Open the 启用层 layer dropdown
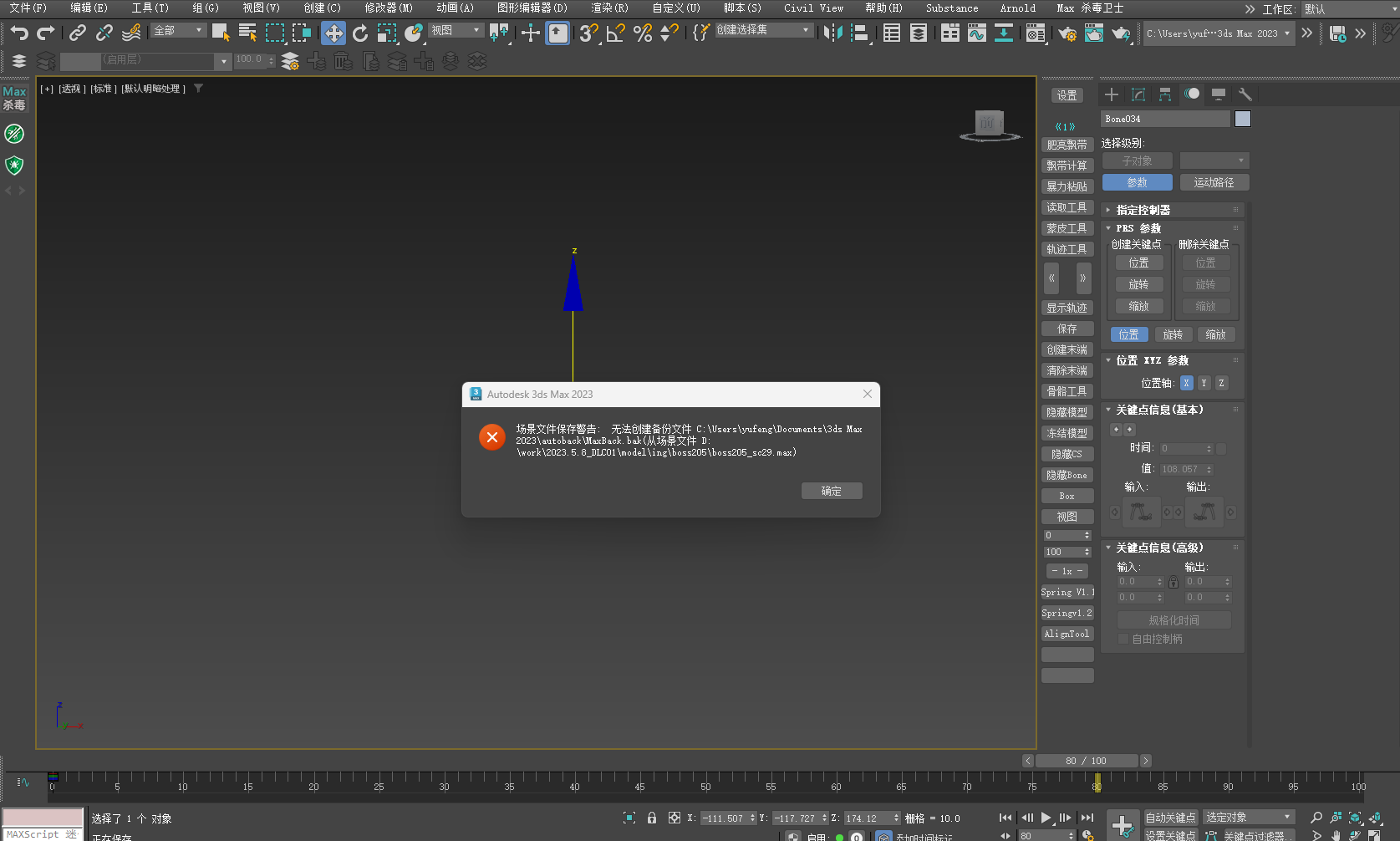This screenshot has height=841, width=1400. (x=145, y=61)
